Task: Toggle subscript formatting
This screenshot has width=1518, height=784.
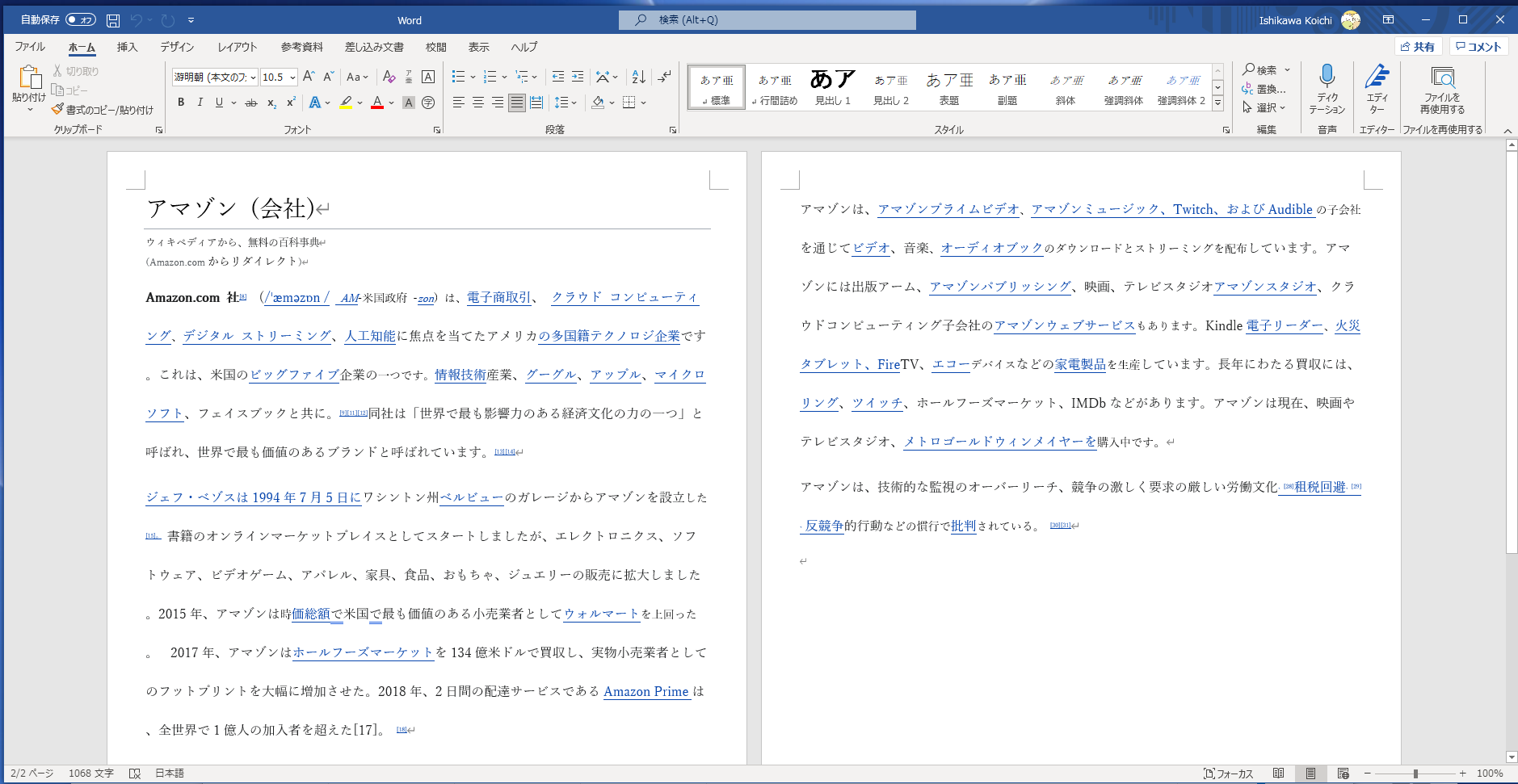Action: pyautogui.click(x=271, y=103)
